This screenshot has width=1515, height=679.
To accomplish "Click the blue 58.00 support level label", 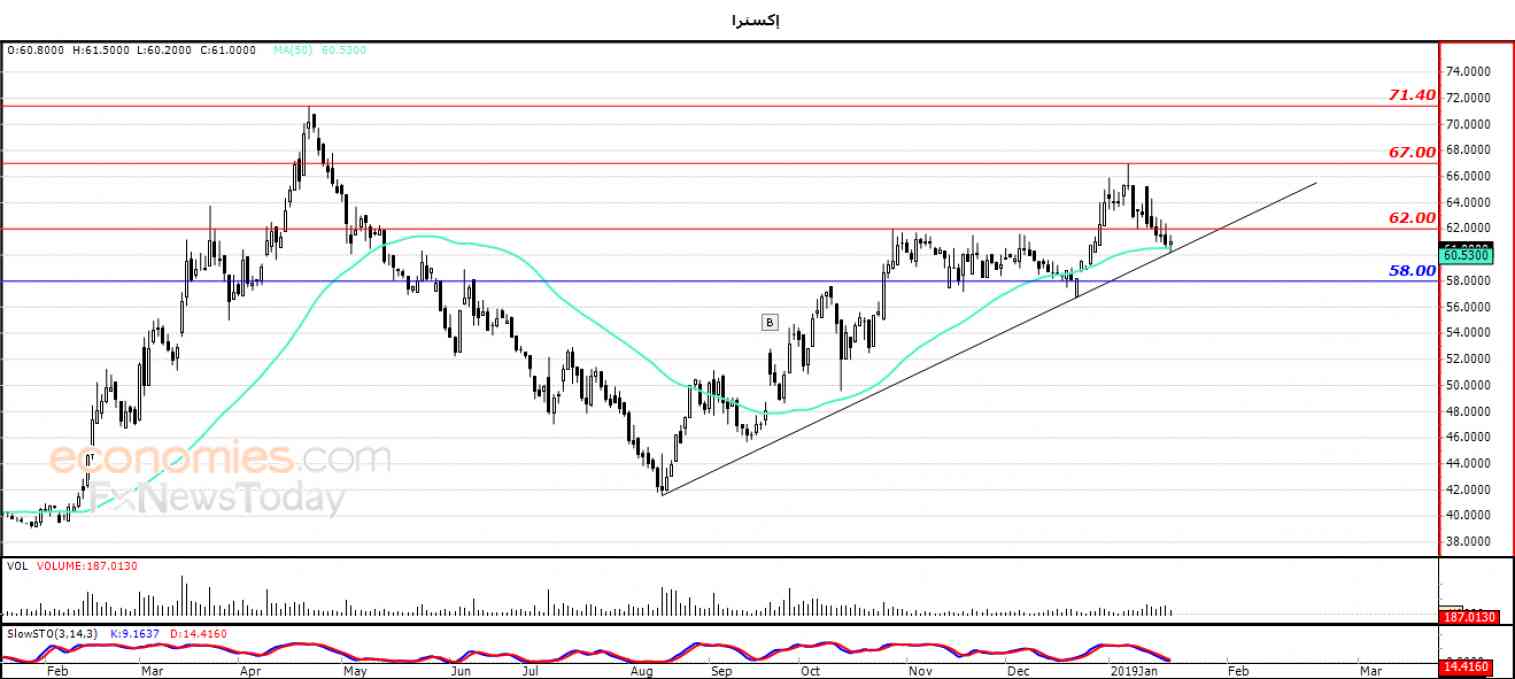I will point(1412,271).
